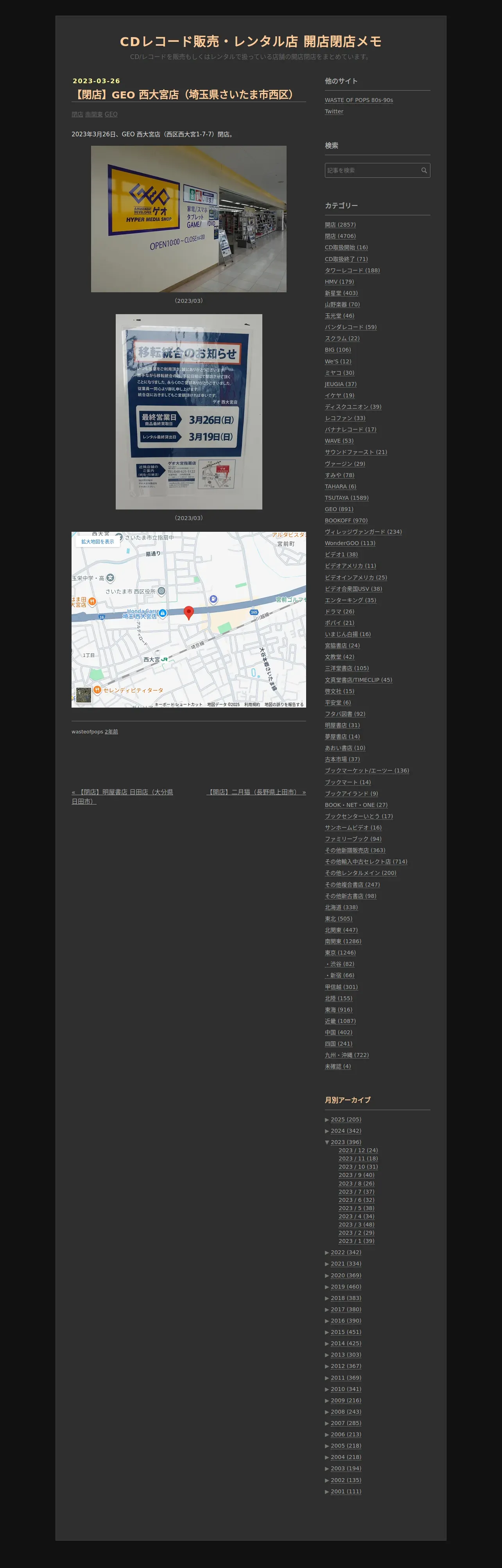Open the その他輸入中古セレクト店 (714) category
The height and width of the screenshot is (1568, 502).
[x=366, y=862]
